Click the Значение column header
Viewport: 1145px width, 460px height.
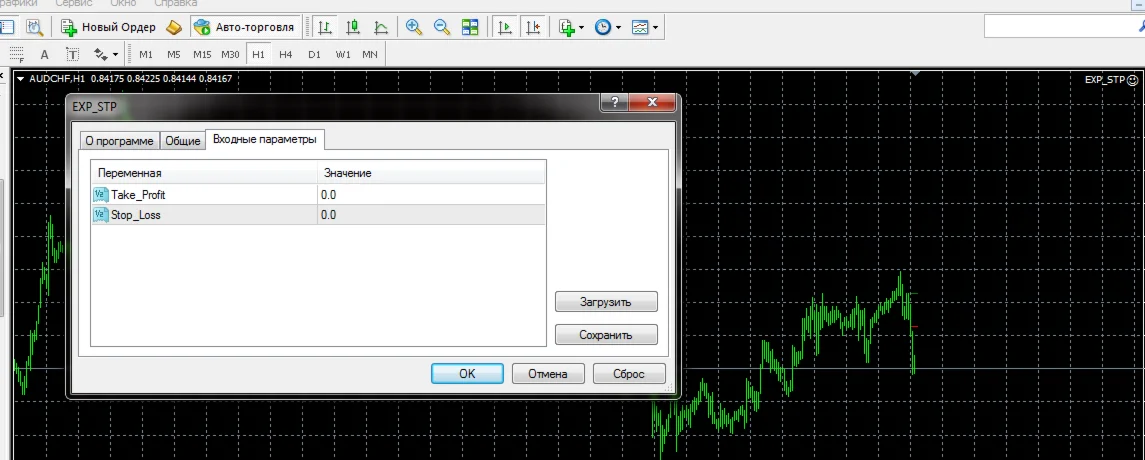click(x=432, y=173)
